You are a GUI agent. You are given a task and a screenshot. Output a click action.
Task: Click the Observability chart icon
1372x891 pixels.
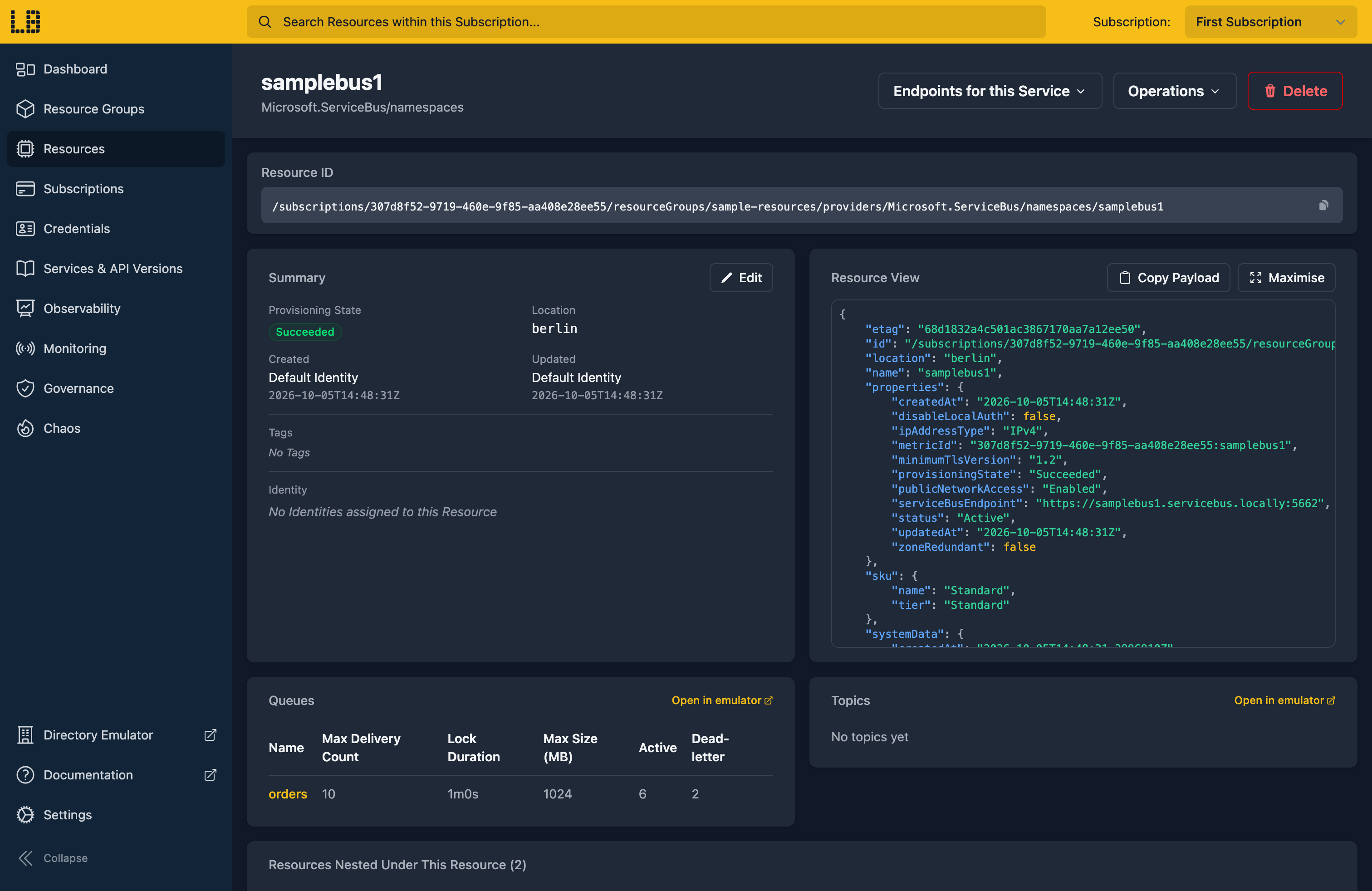[25, 308]
